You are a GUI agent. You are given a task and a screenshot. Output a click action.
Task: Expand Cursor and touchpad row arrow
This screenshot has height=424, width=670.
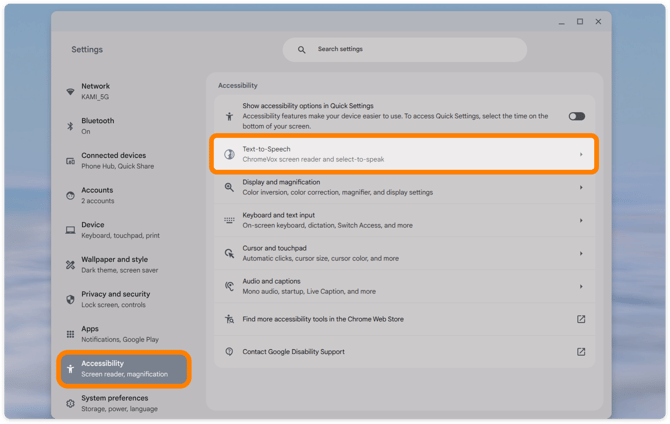581,253
